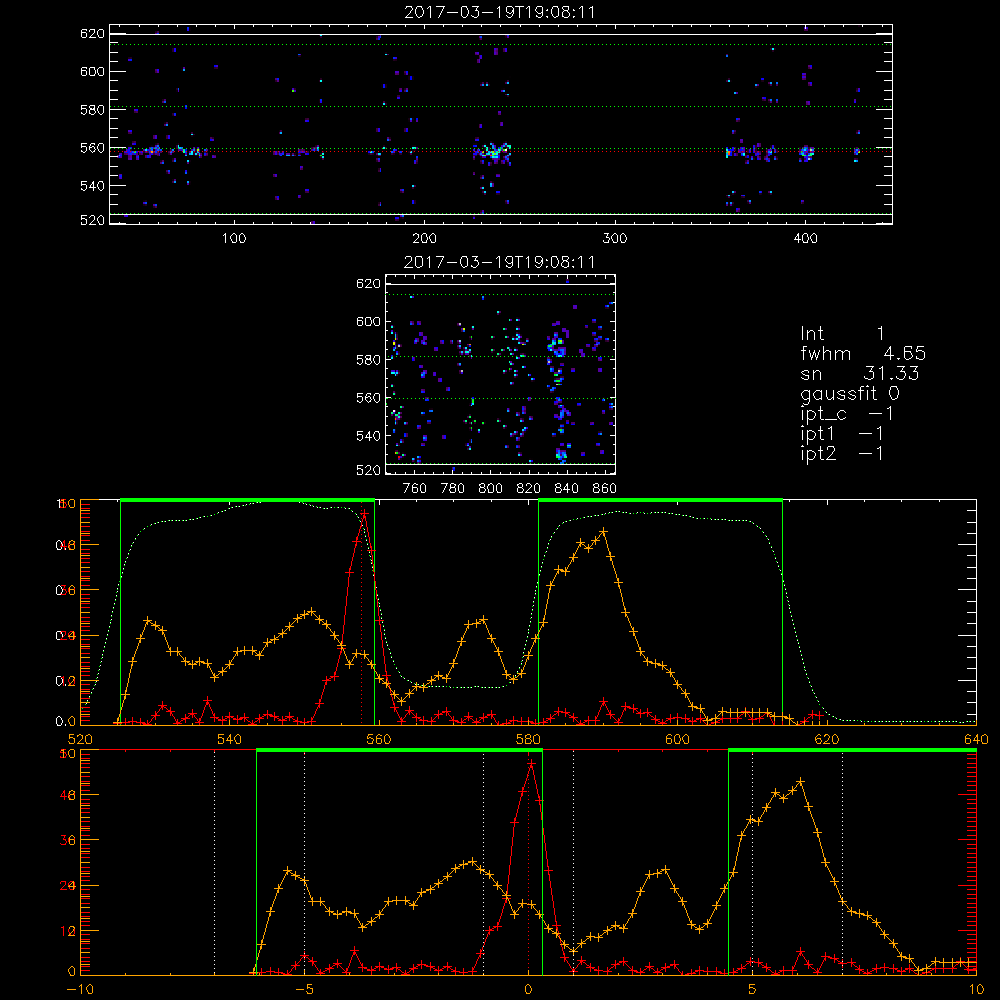
Task: Click the thick green bar spanning 525–560 in upper profile
Action: click(247, 500)
